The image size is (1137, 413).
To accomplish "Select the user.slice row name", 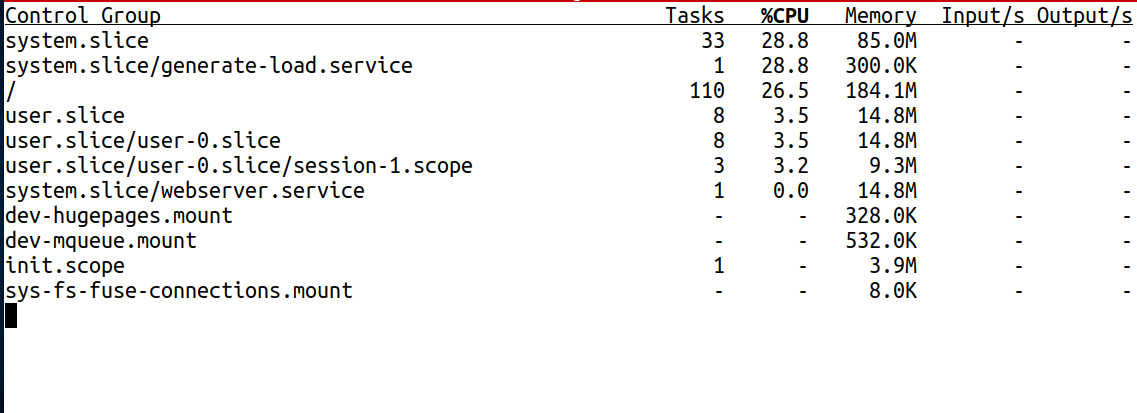I will [65, 116].
